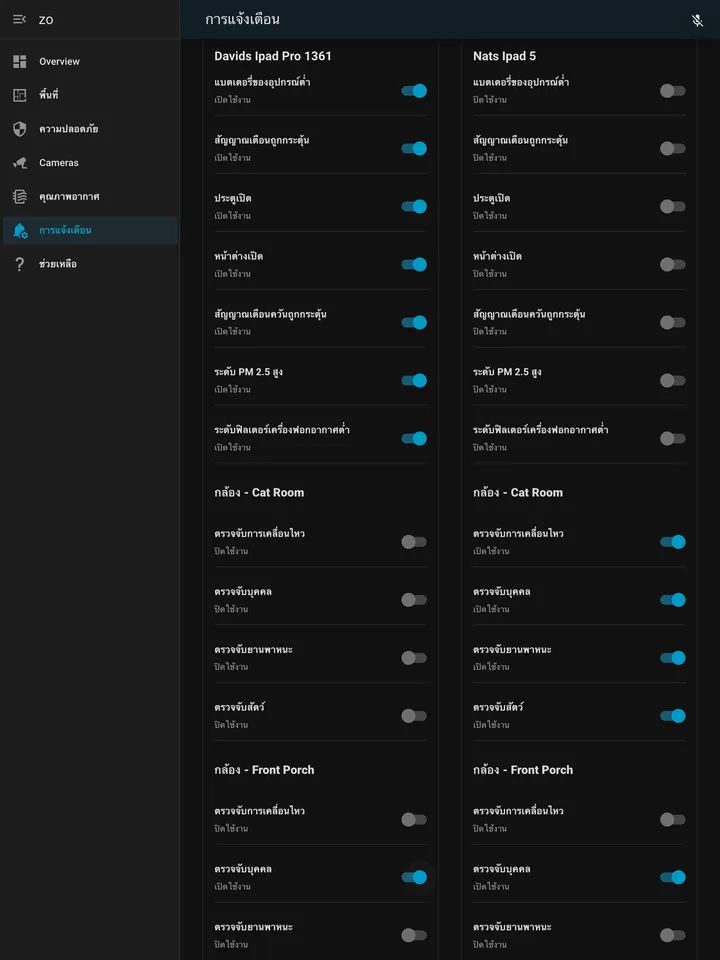Disable Cat Room ตรวจจับสัตว์ for Nats Ipad
720x960 pixels.
pos(673,716)
